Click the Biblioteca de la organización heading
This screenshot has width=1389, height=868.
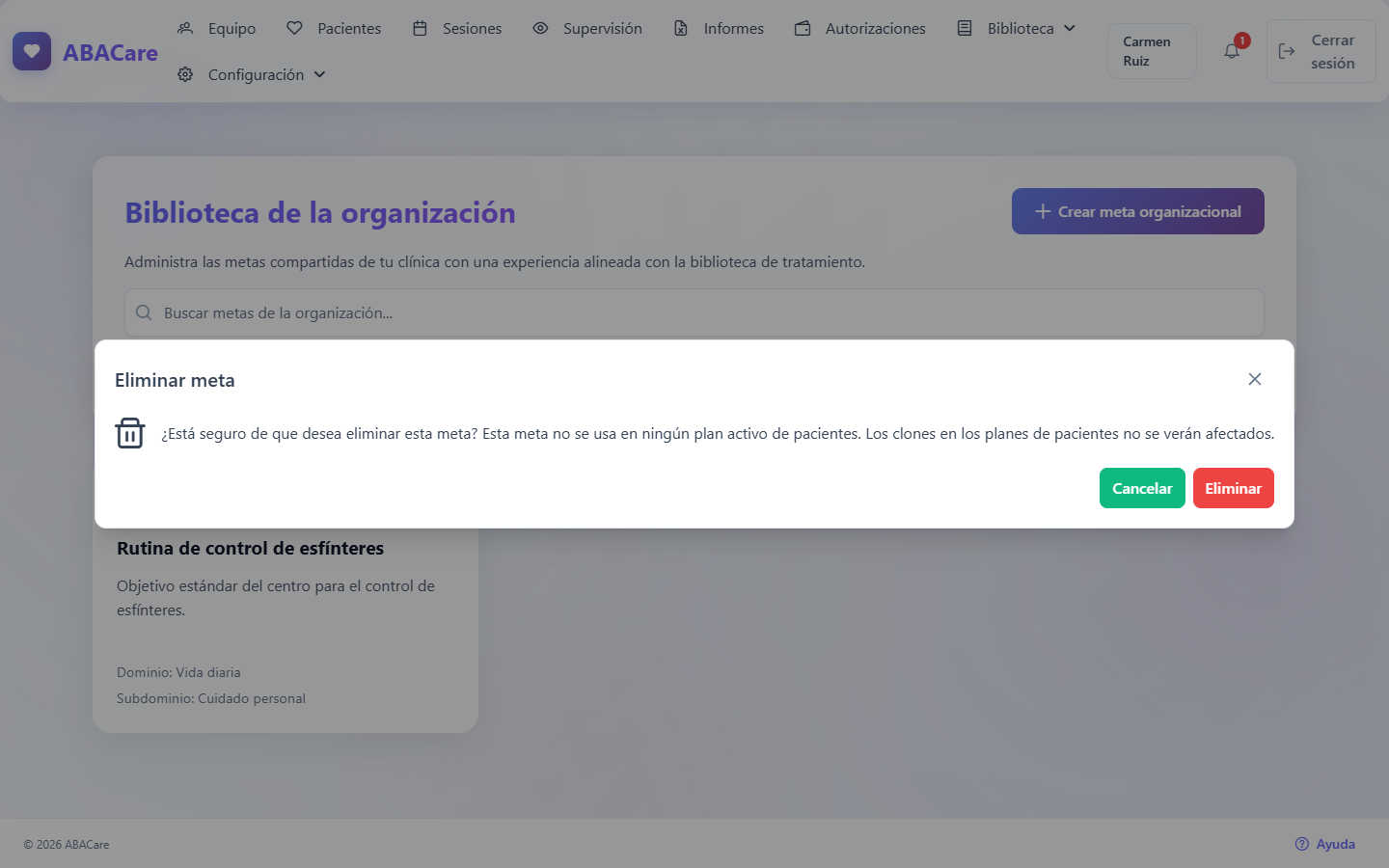tap(320, 212)
